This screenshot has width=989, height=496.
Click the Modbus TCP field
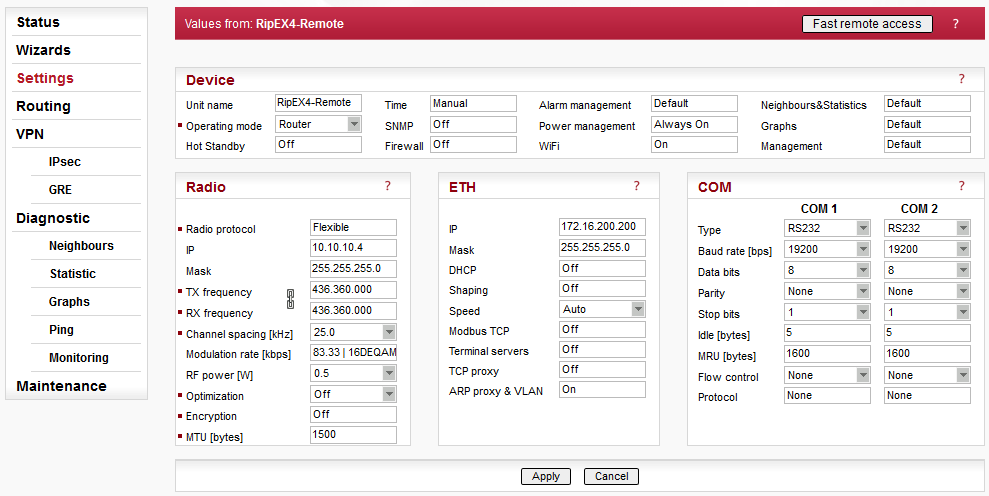602,329
